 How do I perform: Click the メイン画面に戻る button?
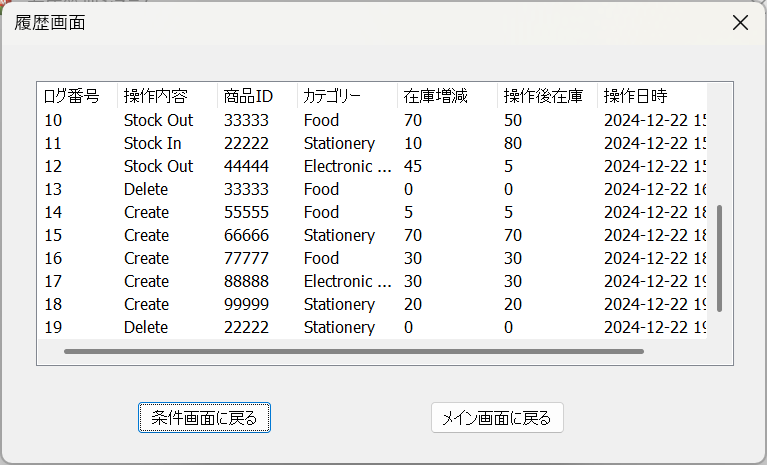point(497,418)
